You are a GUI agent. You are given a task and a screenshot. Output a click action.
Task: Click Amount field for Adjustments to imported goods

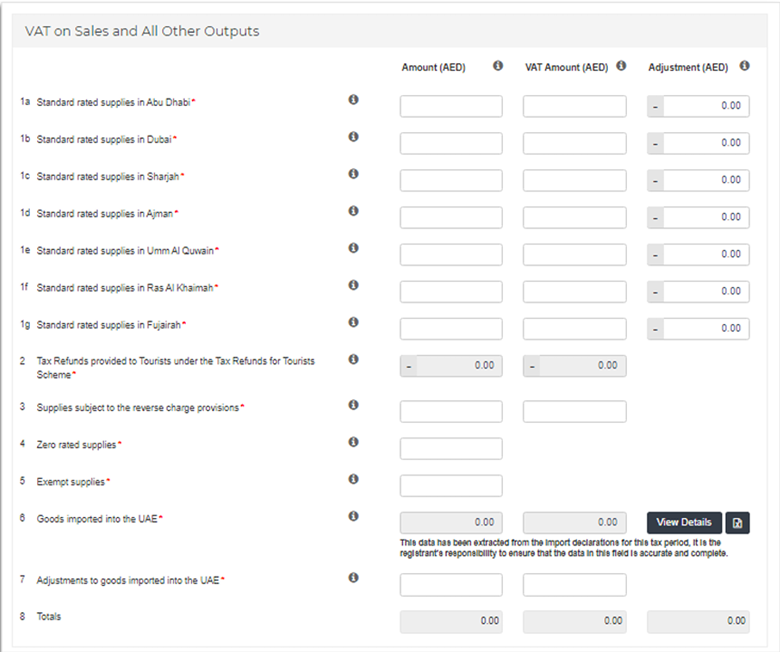pyautogui.click(x=451, y=584)
